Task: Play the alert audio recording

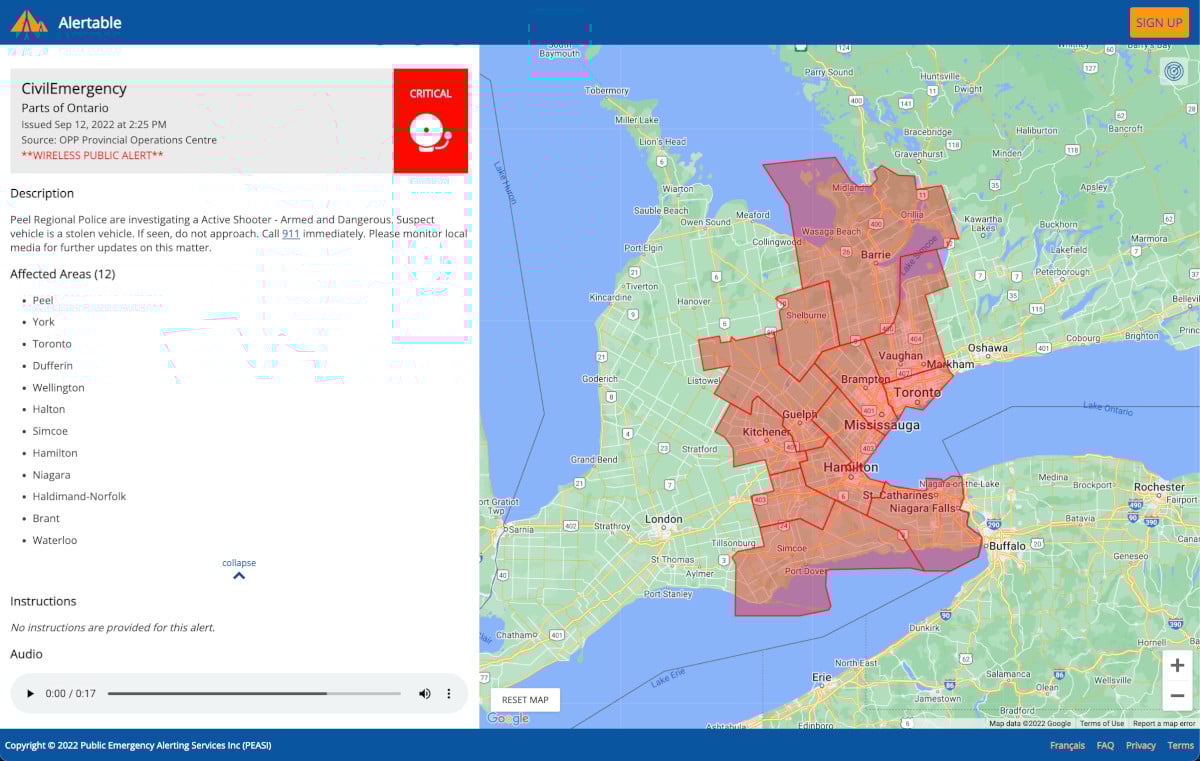Action: click(x=28, y=693)
